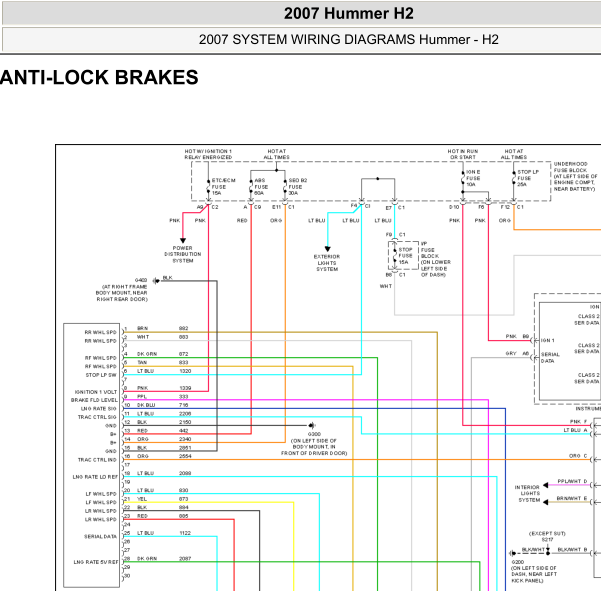Click the "S217" splice label
The image size is (601, 591).
pyautogui.click(x=547, y=539)
